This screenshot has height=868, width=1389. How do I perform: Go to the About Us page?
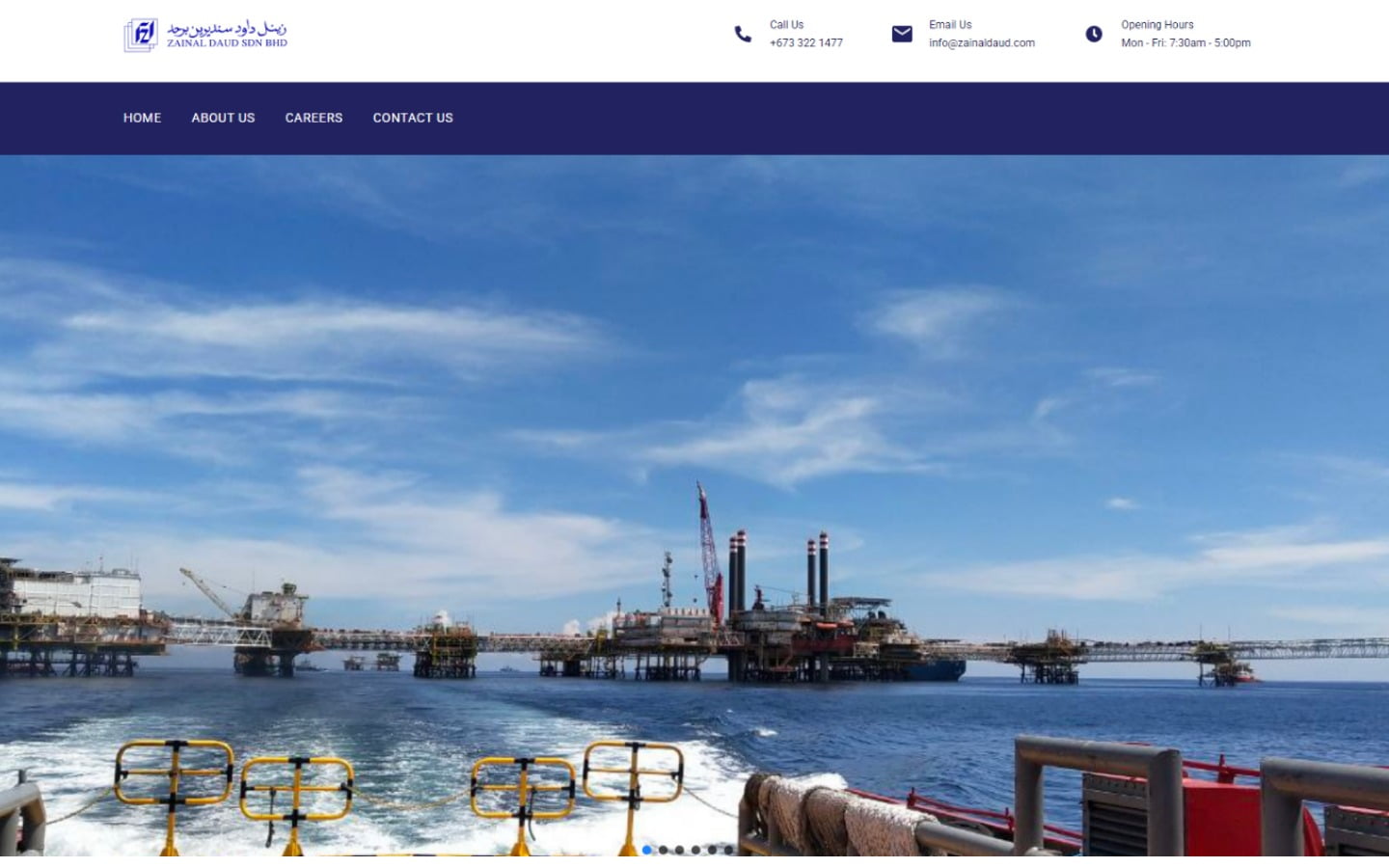223,118
